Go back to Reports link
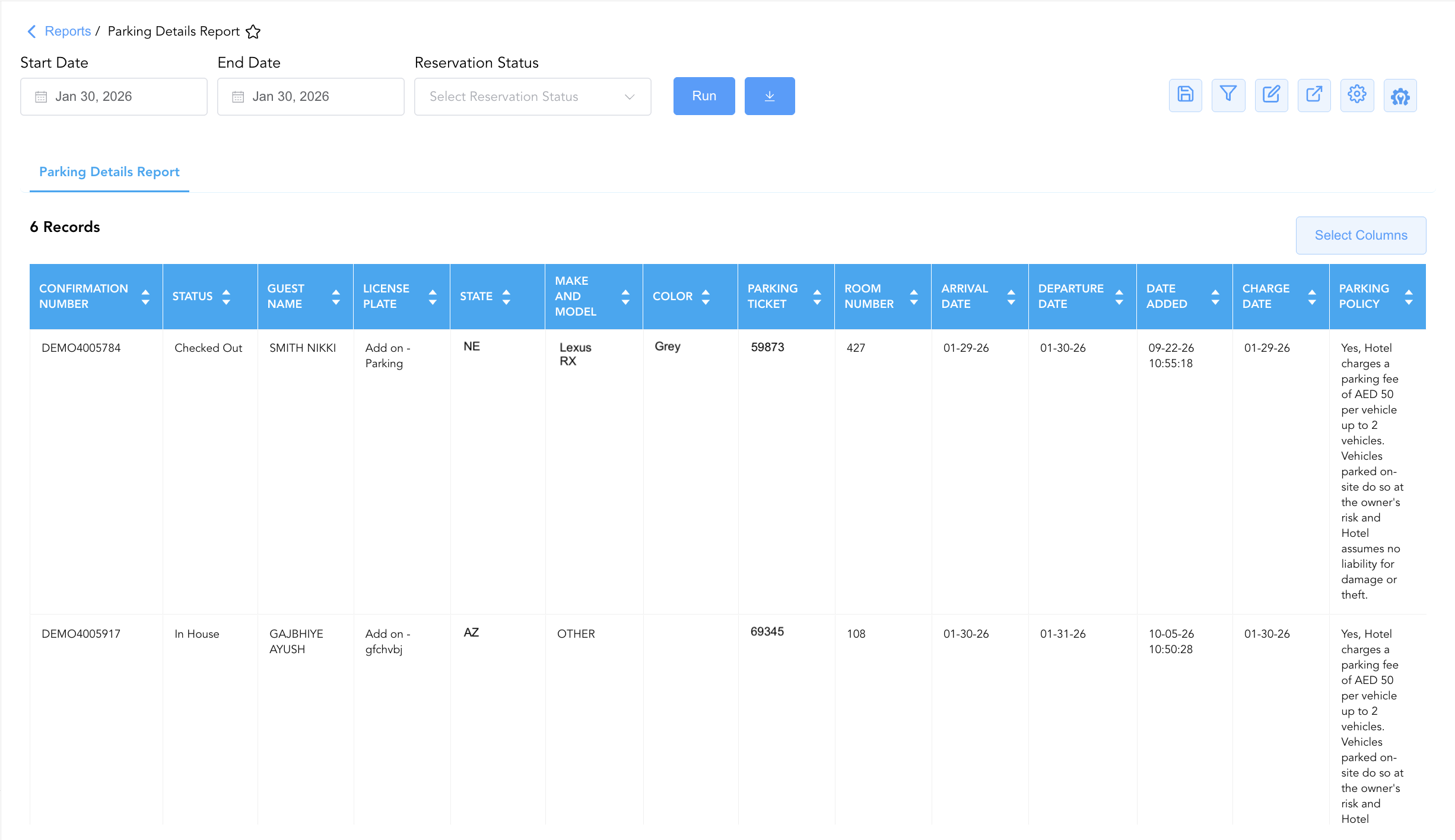This screenshot has height=840, width=1455. (68, 31)
